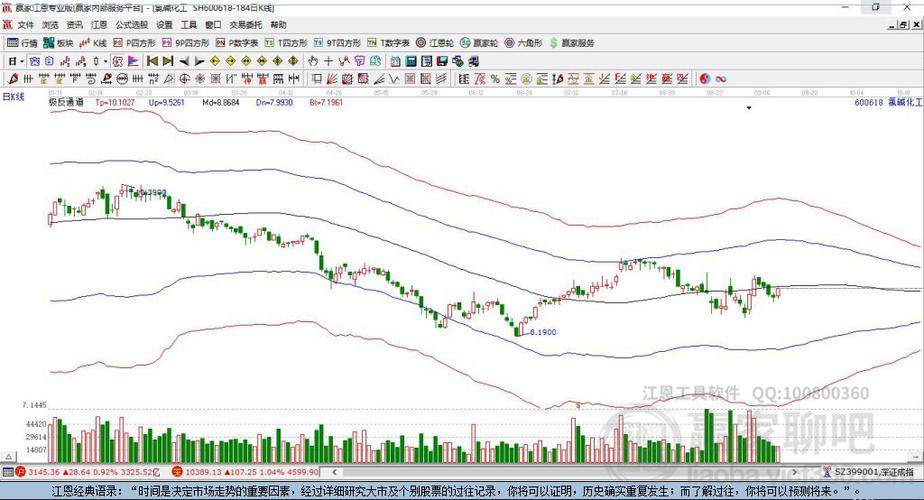Image resolution: width=924 pixels, height=500 pixels.
Task: Select the red pen drawing tool
Action: [x=12, y=79]
